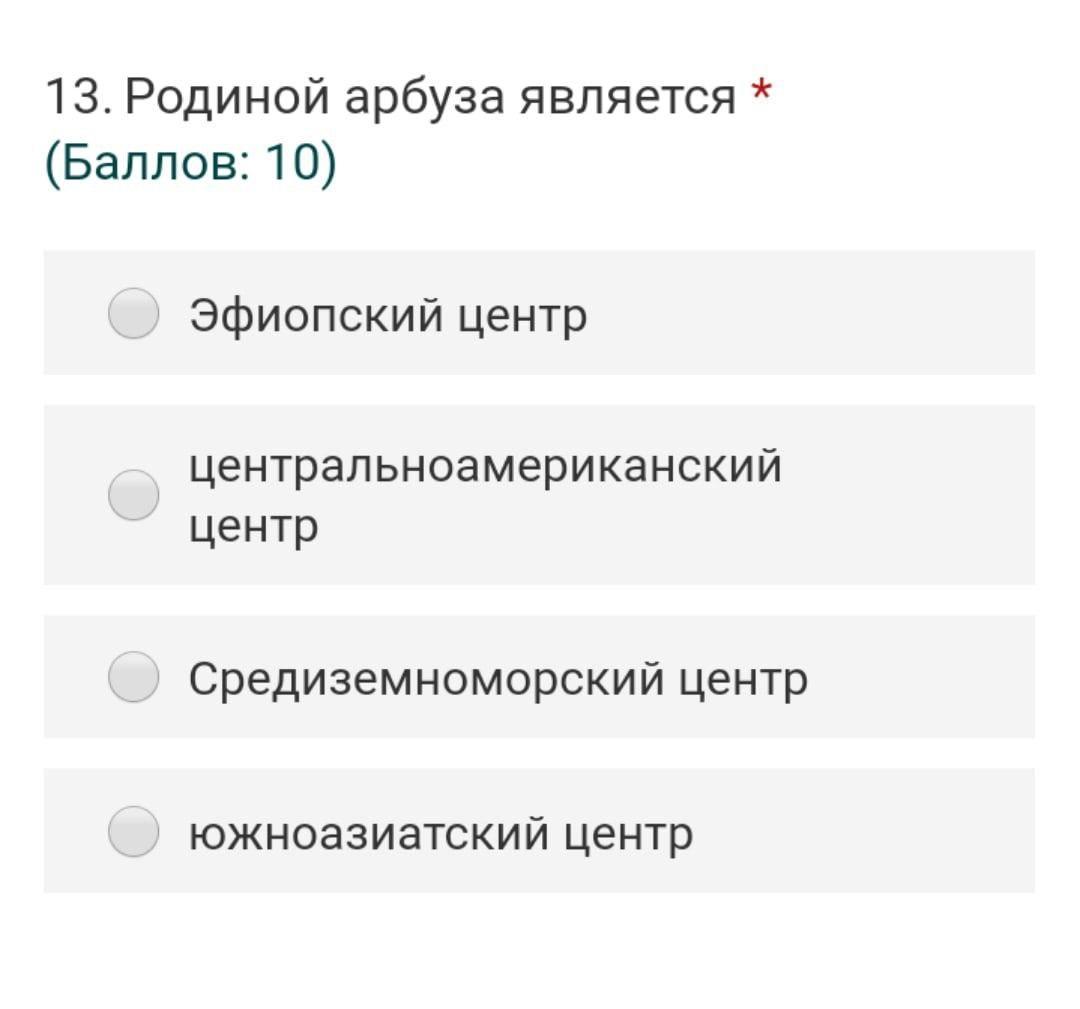Mark the южноазиатский центр radio circle

coord(134,831)
